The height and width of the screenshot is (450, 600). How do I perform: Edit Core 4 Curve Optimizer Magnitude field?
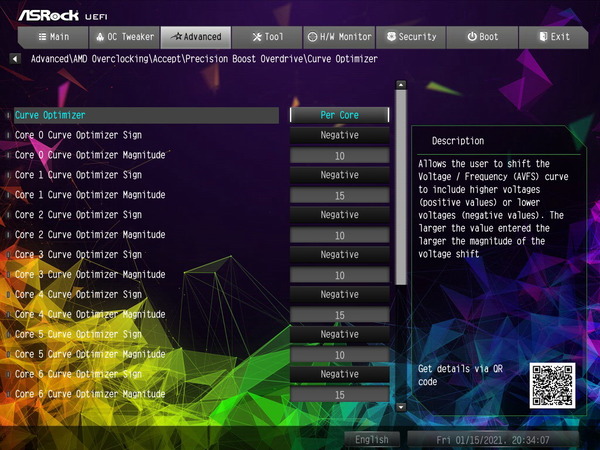tap(340, 315)
